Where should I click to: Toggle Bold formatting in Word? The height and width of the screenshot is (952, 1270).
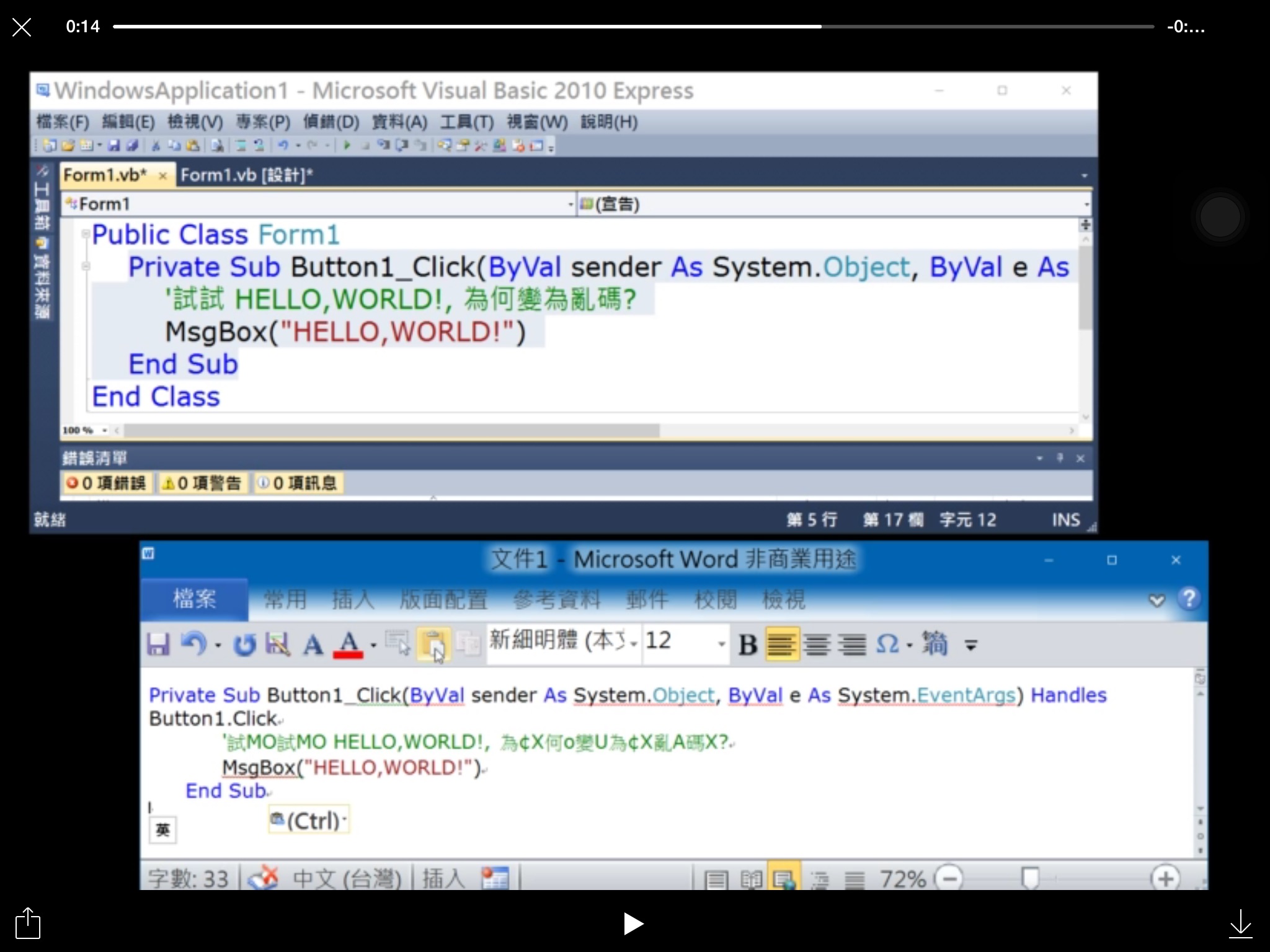748,645
